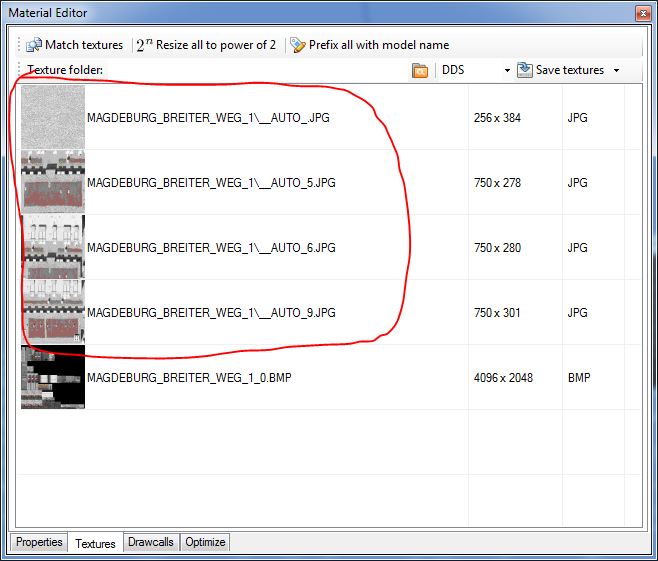
Task: Click the Match textures icon
Action: click(34, 45)
